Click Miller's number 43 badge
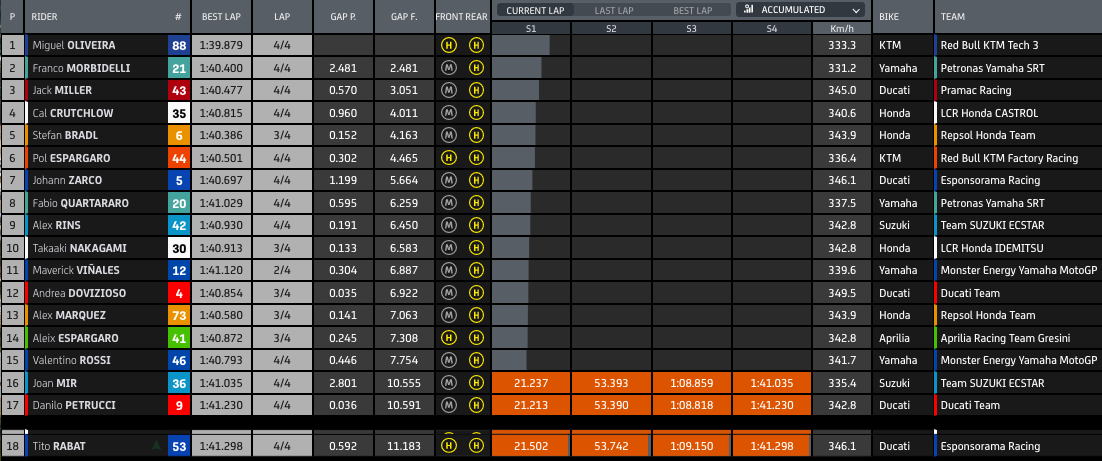This screenshot has height=461, width=1102. [179, 91]
